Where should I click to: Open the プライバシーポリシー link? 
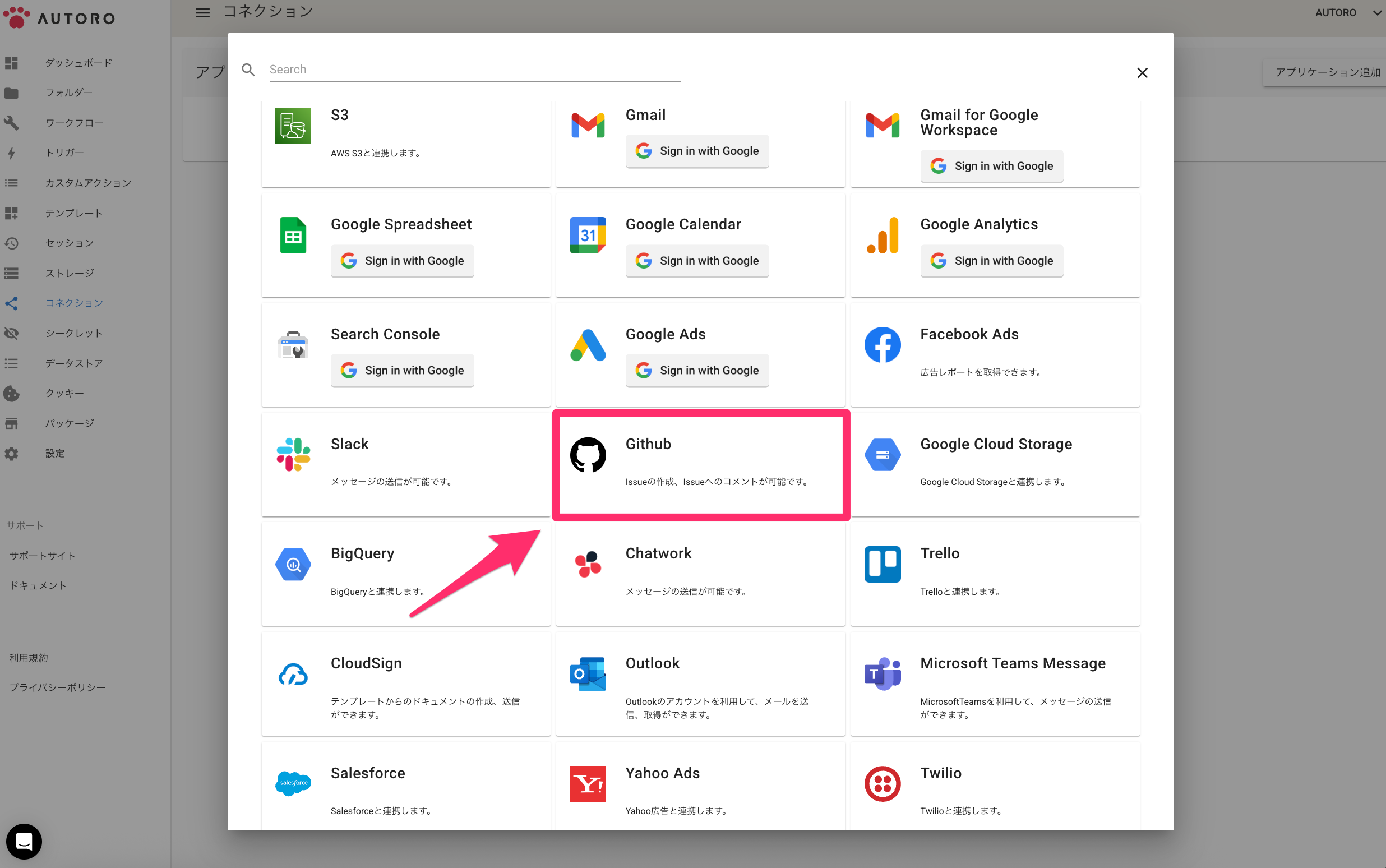pyautogui.click(x=57, y=687)
